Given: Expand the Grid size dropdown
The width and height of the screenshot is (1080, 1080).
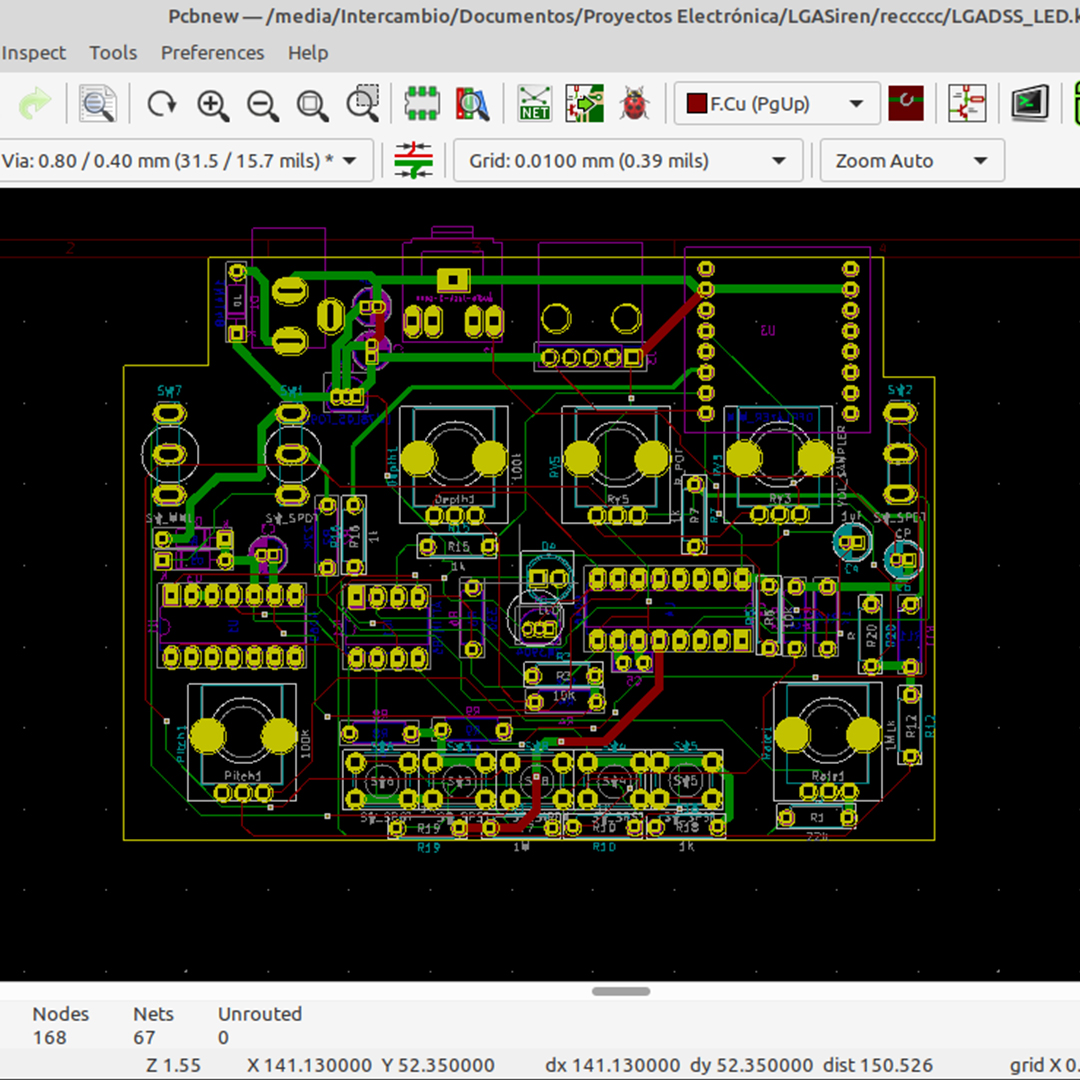Looking at the screenshot, I should 627,161.
